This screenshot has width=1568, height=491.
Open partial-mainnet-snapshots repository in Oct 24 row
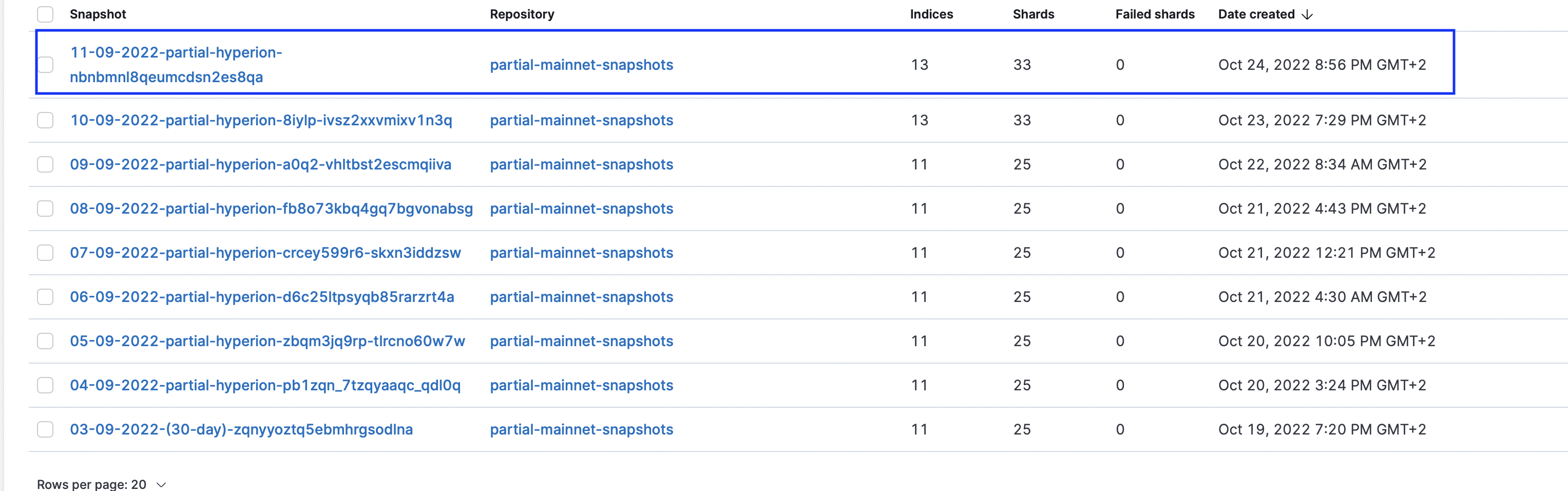click(x=581, y=65)
